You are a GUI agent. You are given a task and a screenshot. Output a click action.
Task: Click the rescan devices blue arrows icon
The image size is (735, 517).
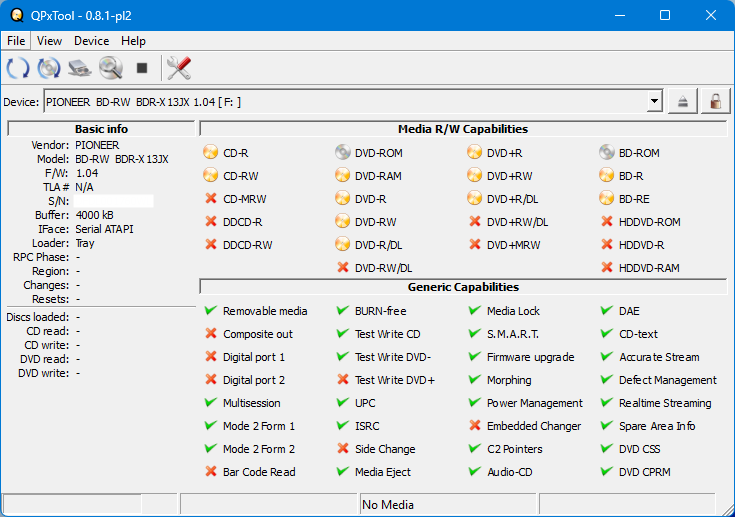pos(18,68)
